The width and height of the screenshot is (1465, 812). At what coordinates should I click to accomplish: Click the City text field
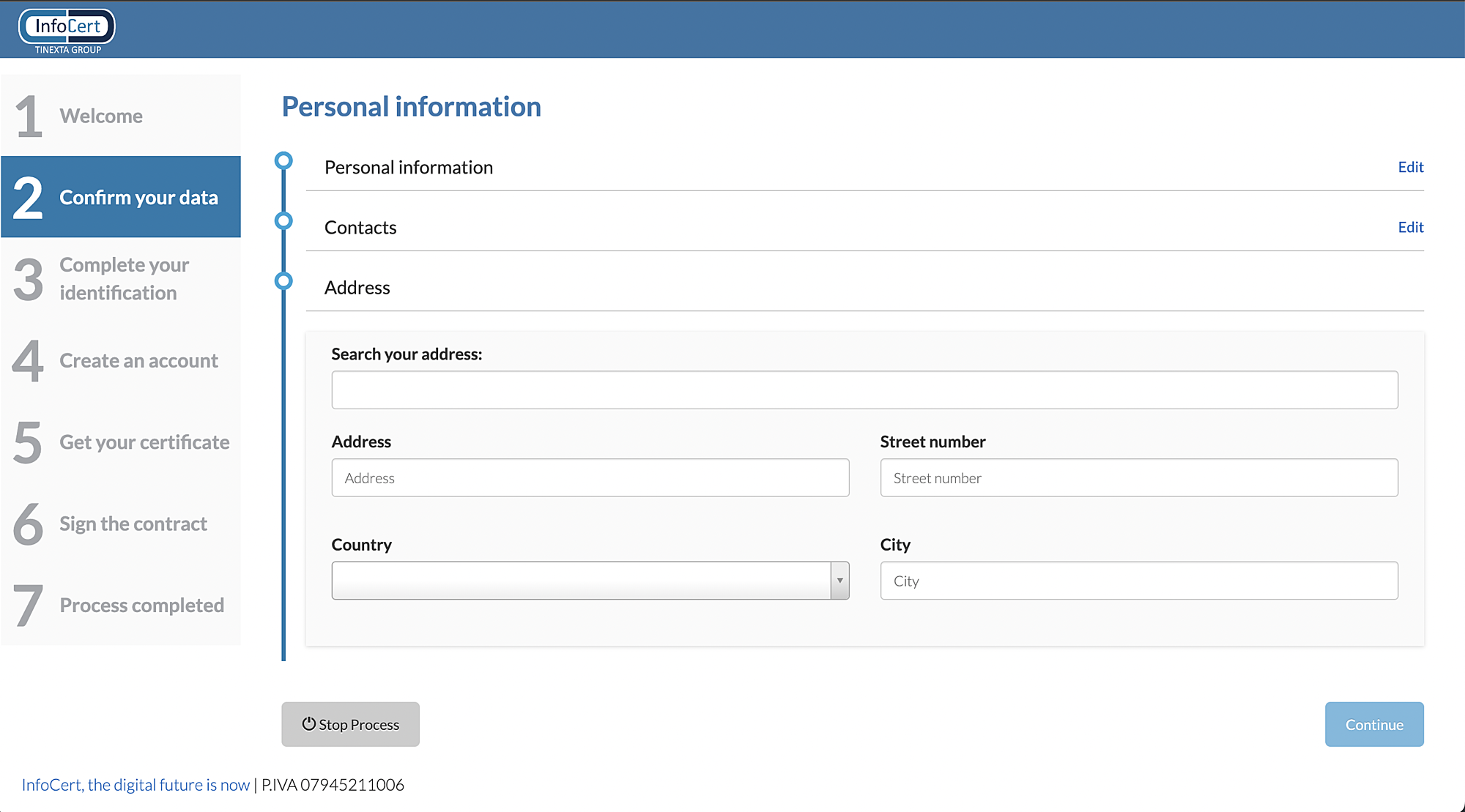1138,581
